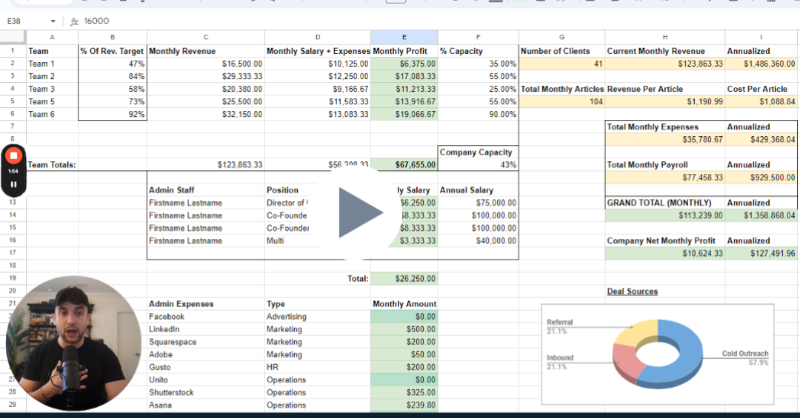
Task: Select the $26,250.00 total cell
Action: pos(404,279)
